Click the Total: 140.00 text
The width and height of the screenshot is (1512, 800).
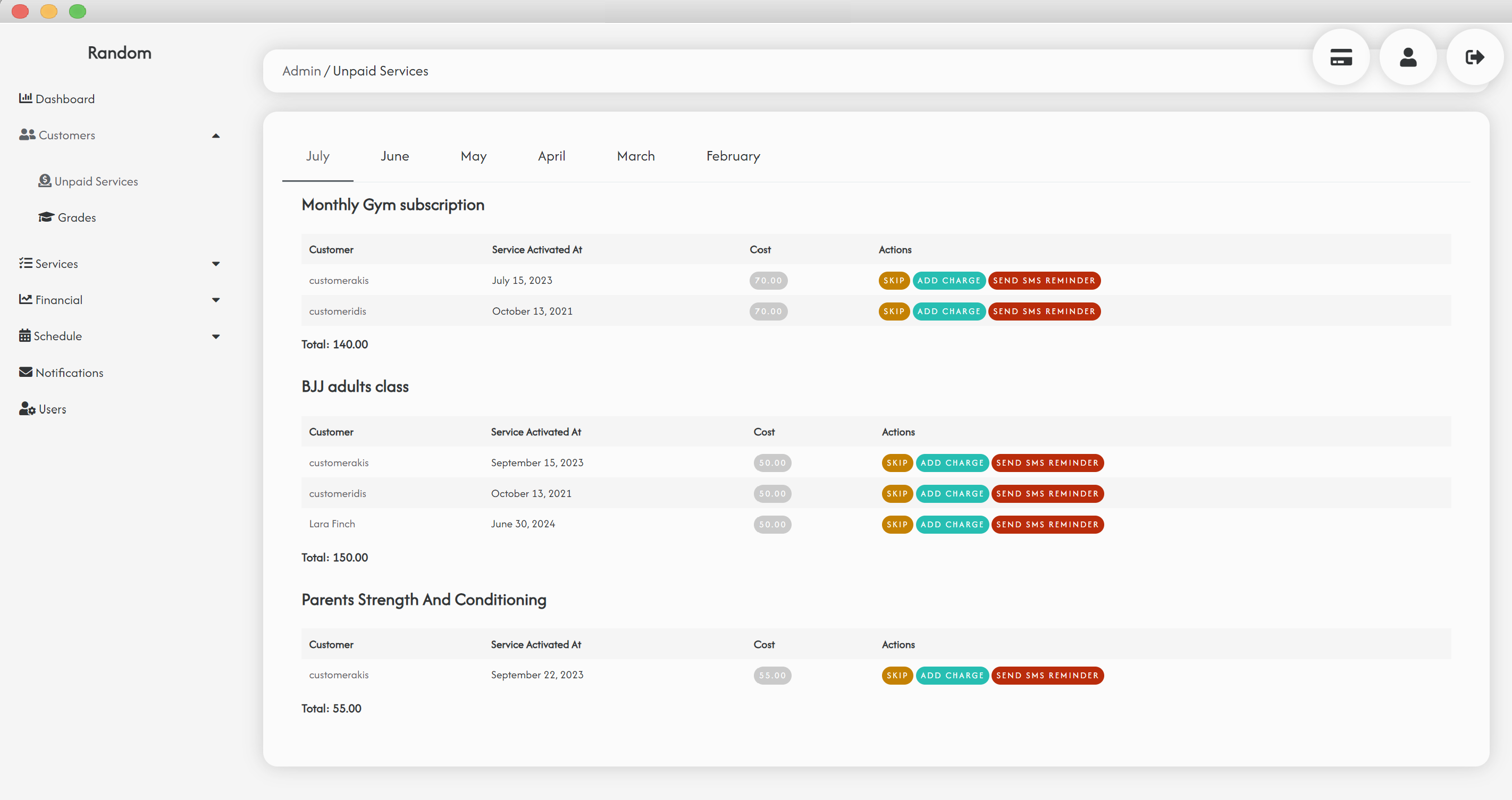[x=334, y=344]
